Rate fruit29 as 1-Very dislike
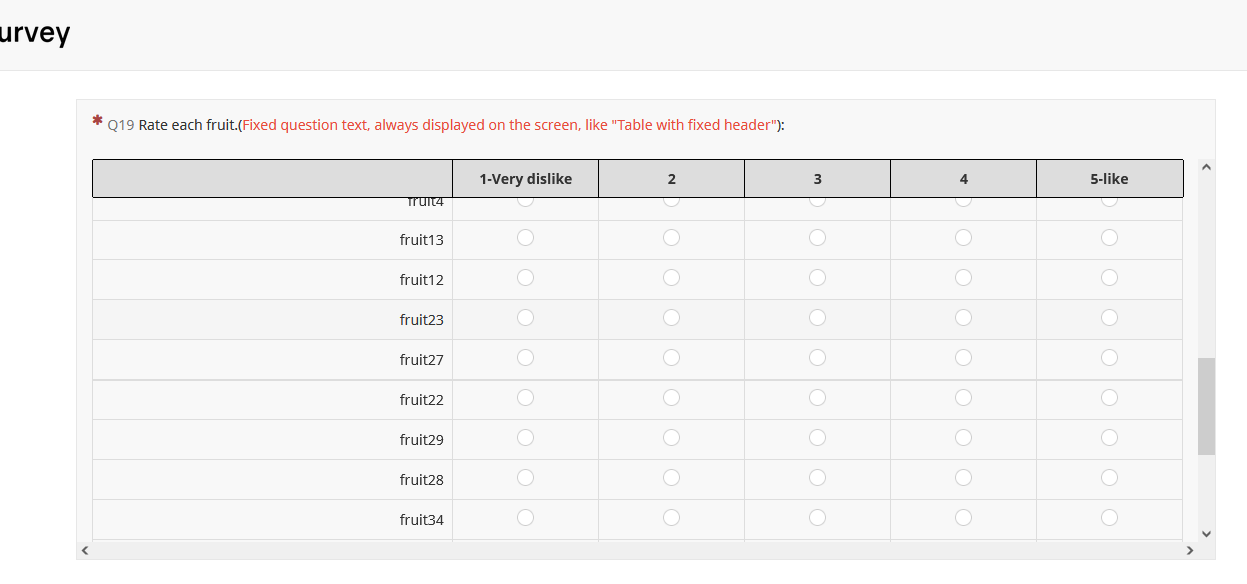 [526, 438]
